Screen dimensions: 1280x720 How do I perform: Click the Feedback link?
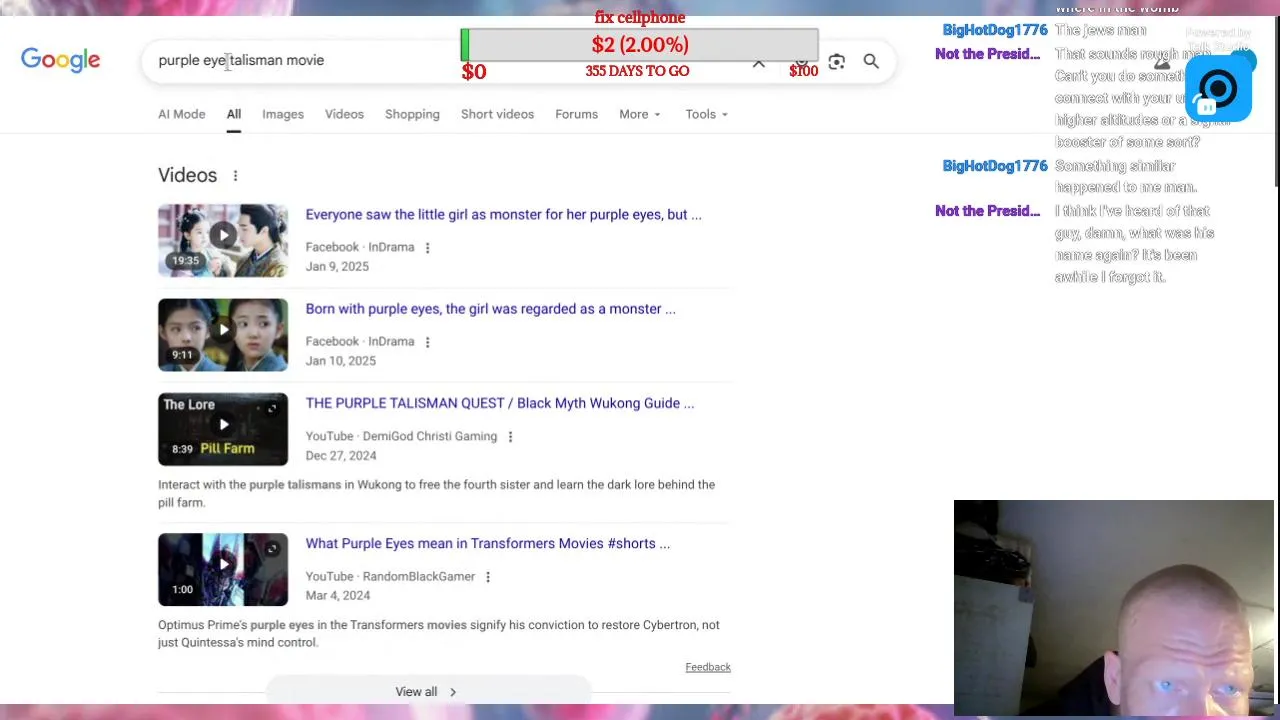tap(708, 667)
